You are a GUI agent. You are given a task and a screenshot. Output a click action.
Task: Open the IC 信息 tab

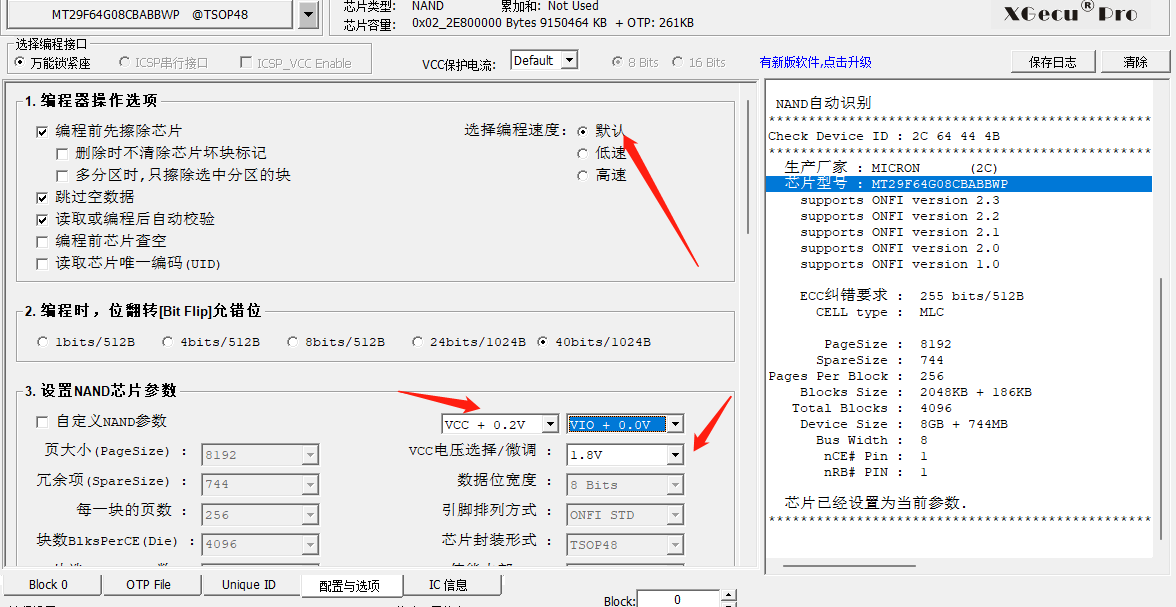448,585
